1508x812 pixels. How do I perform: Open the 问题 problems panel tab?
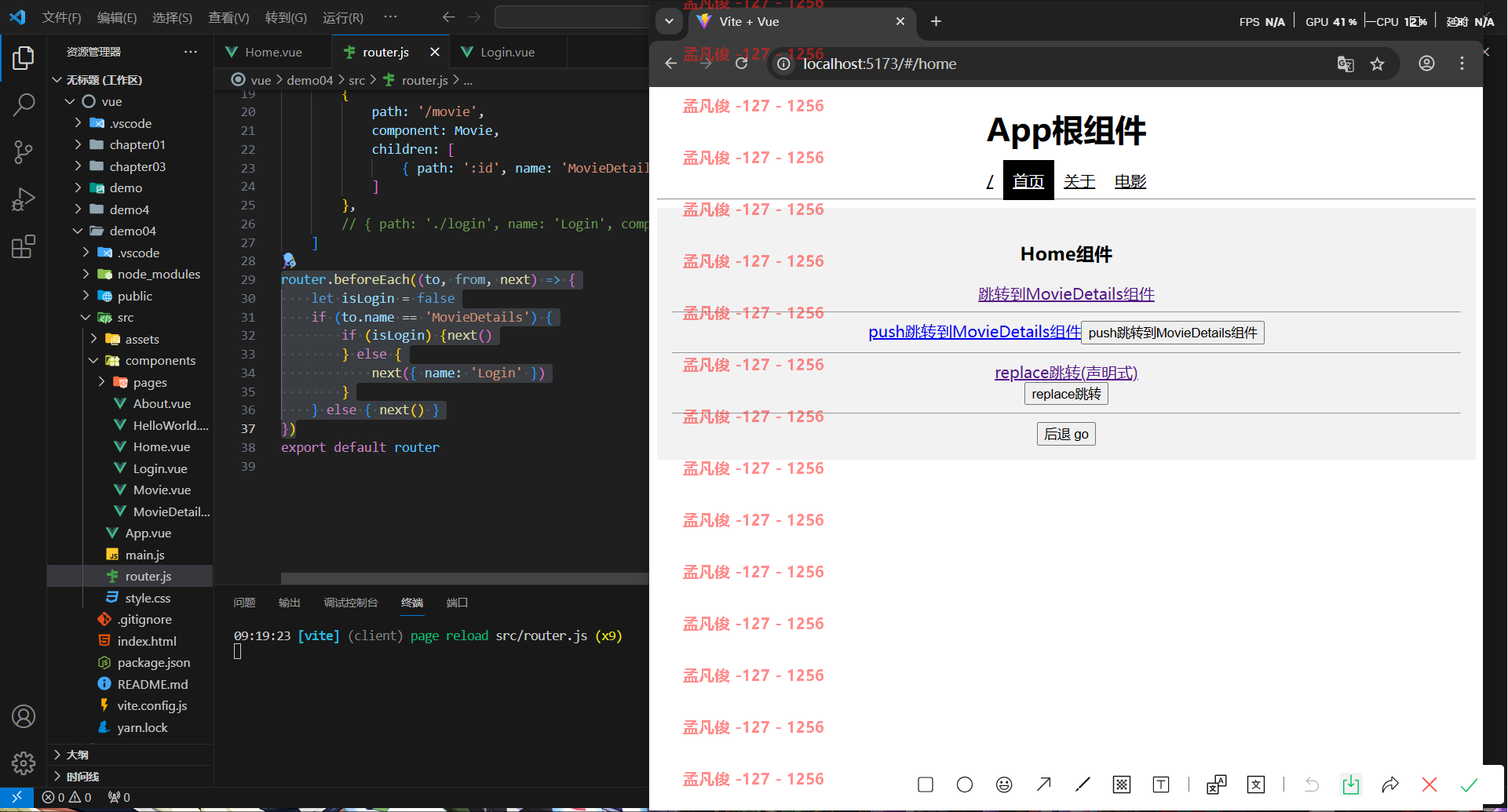(x=244, y=603)
